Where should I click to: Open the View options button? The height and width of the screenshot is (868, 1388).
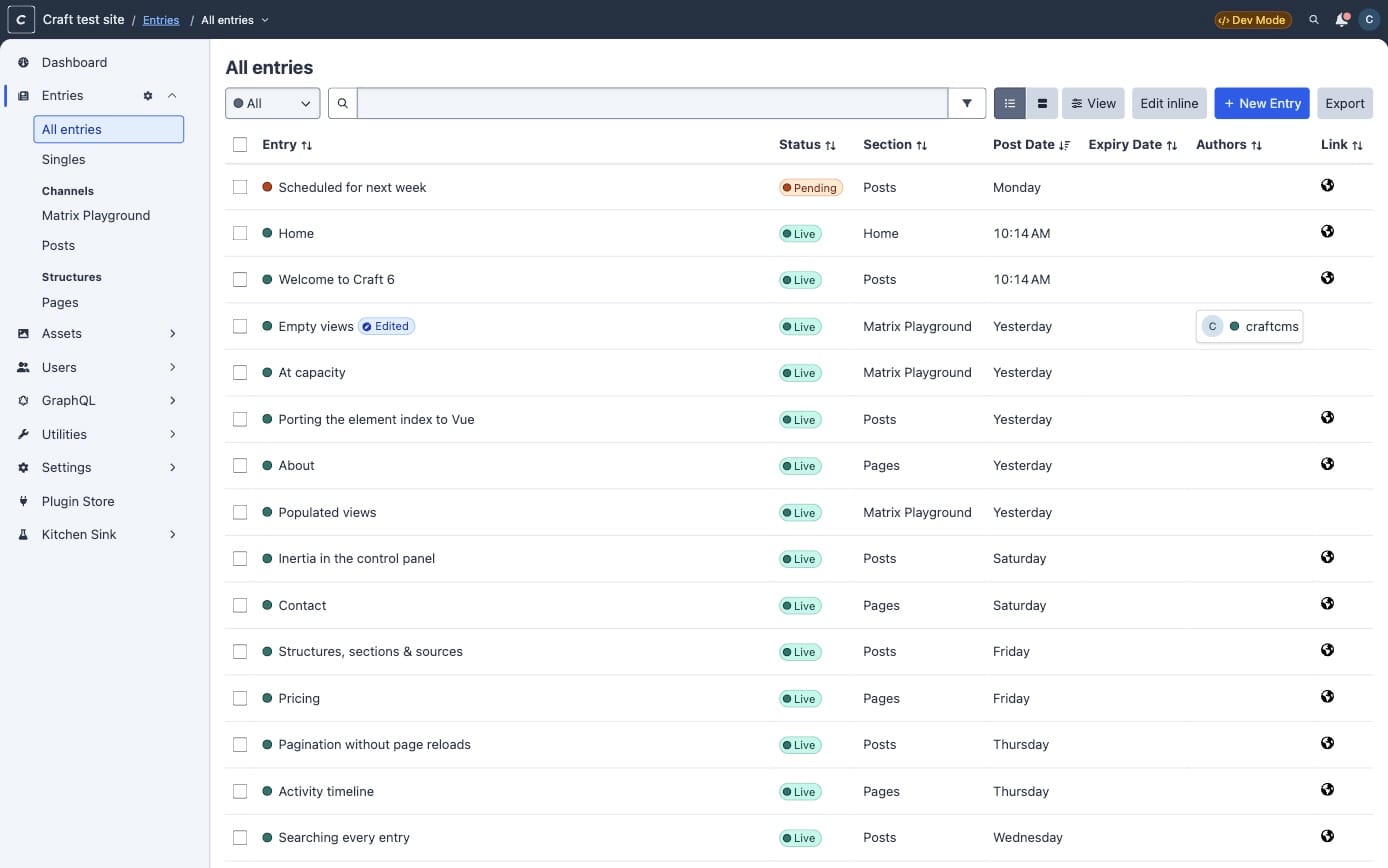[x=1093, y=103]
